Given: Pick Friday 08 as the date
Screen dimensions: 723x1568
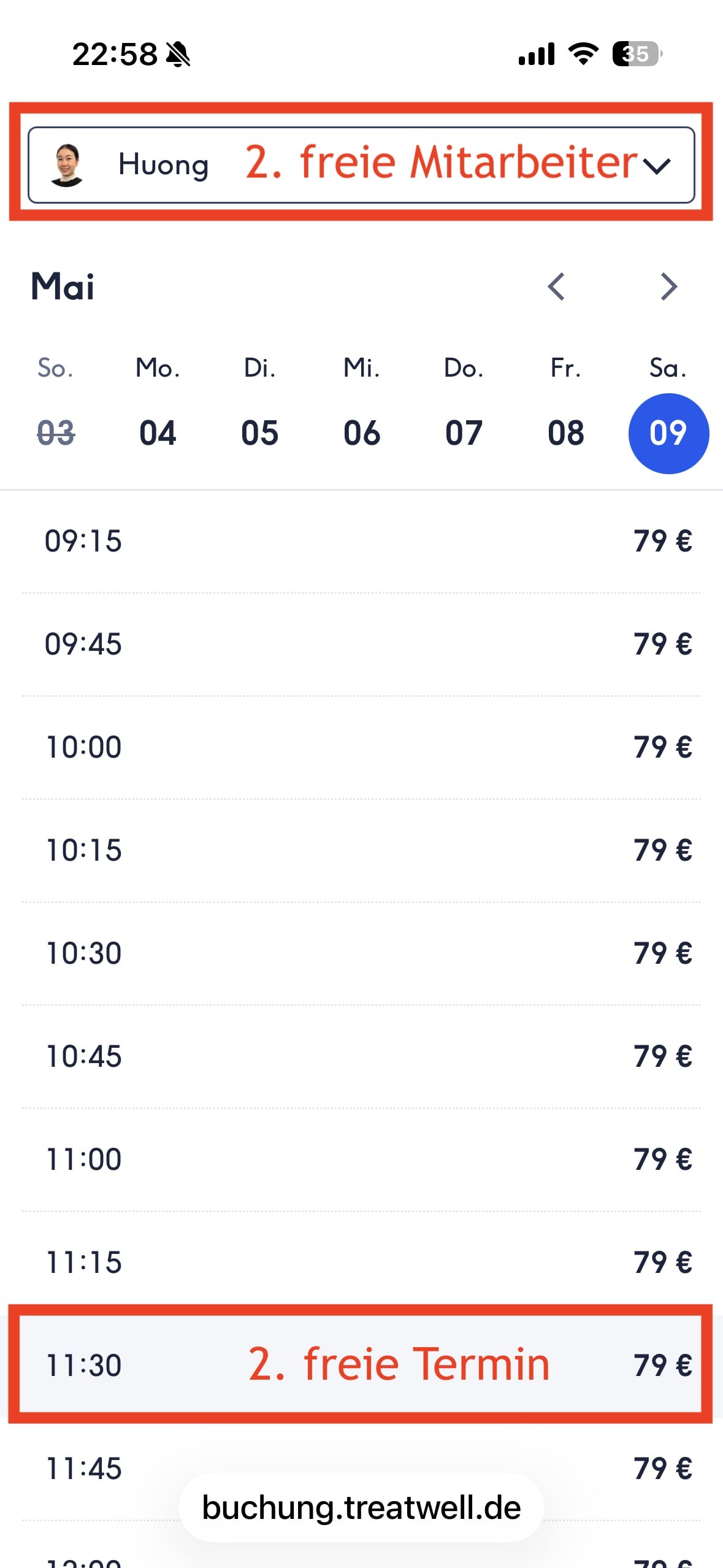Looking at the screenshot, I should (x=566, y=433).
